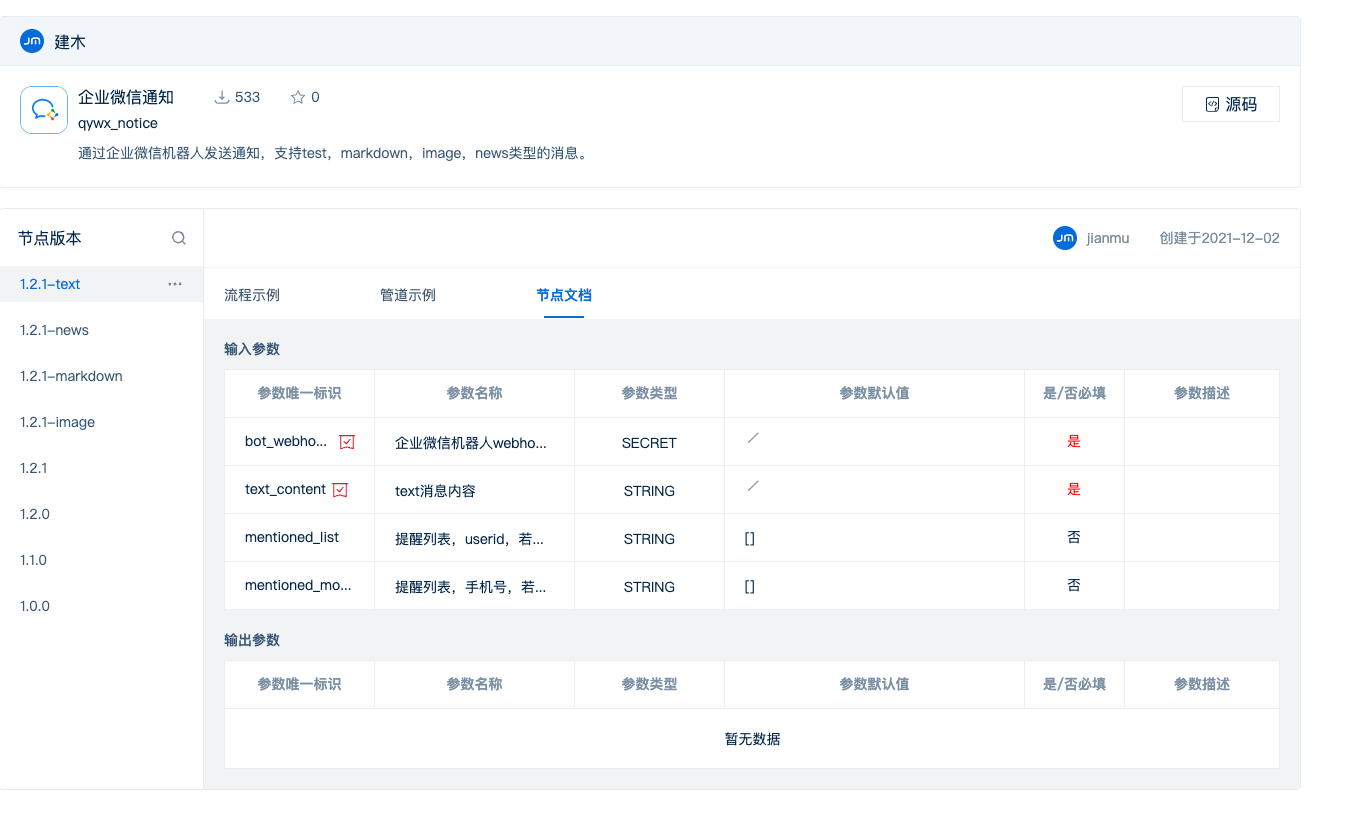Switch to the 流程示例 tab

[x=252, y=295]
